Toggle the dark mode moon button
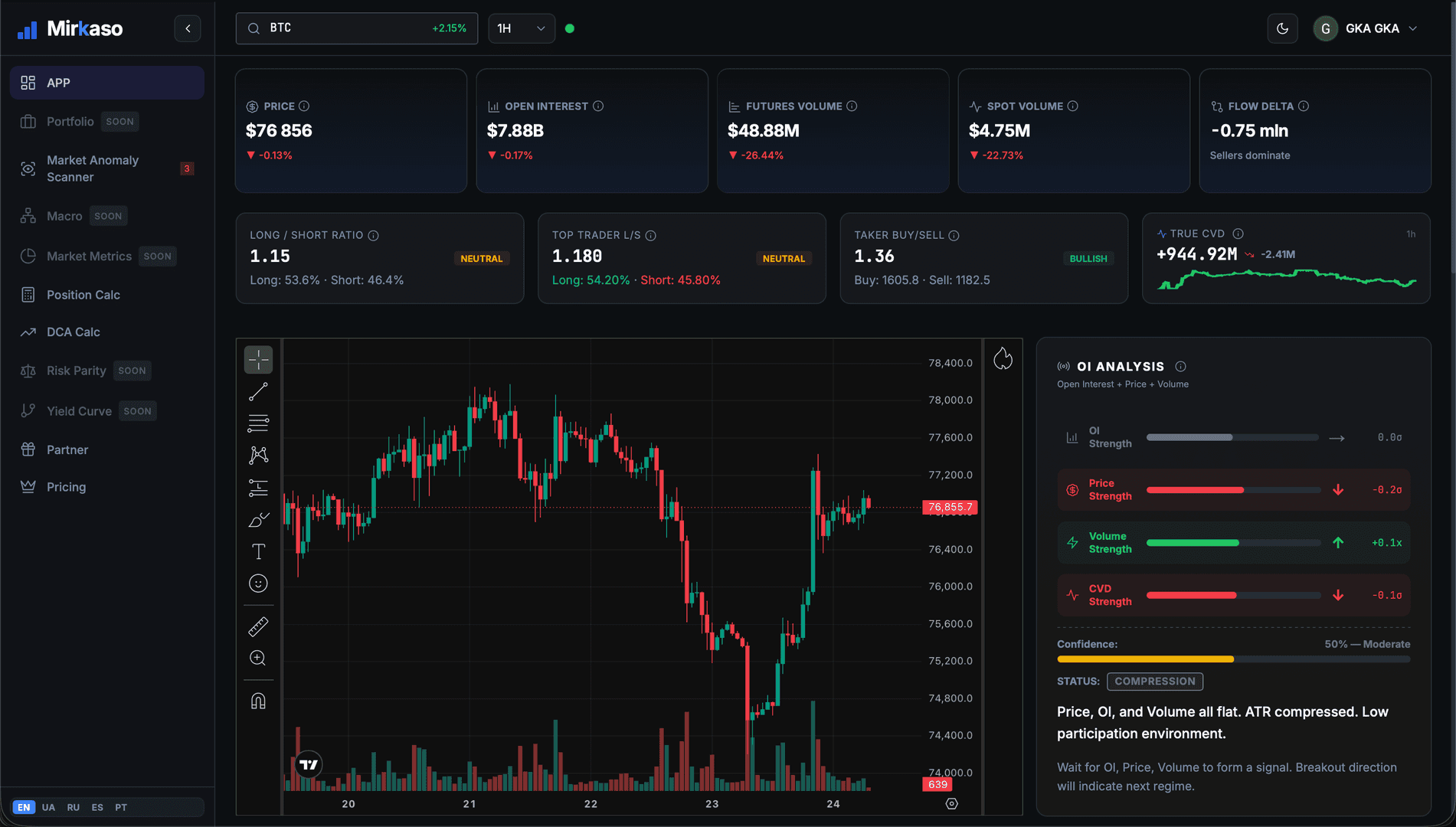1456x827 pixels. [x=1282, y=28]
